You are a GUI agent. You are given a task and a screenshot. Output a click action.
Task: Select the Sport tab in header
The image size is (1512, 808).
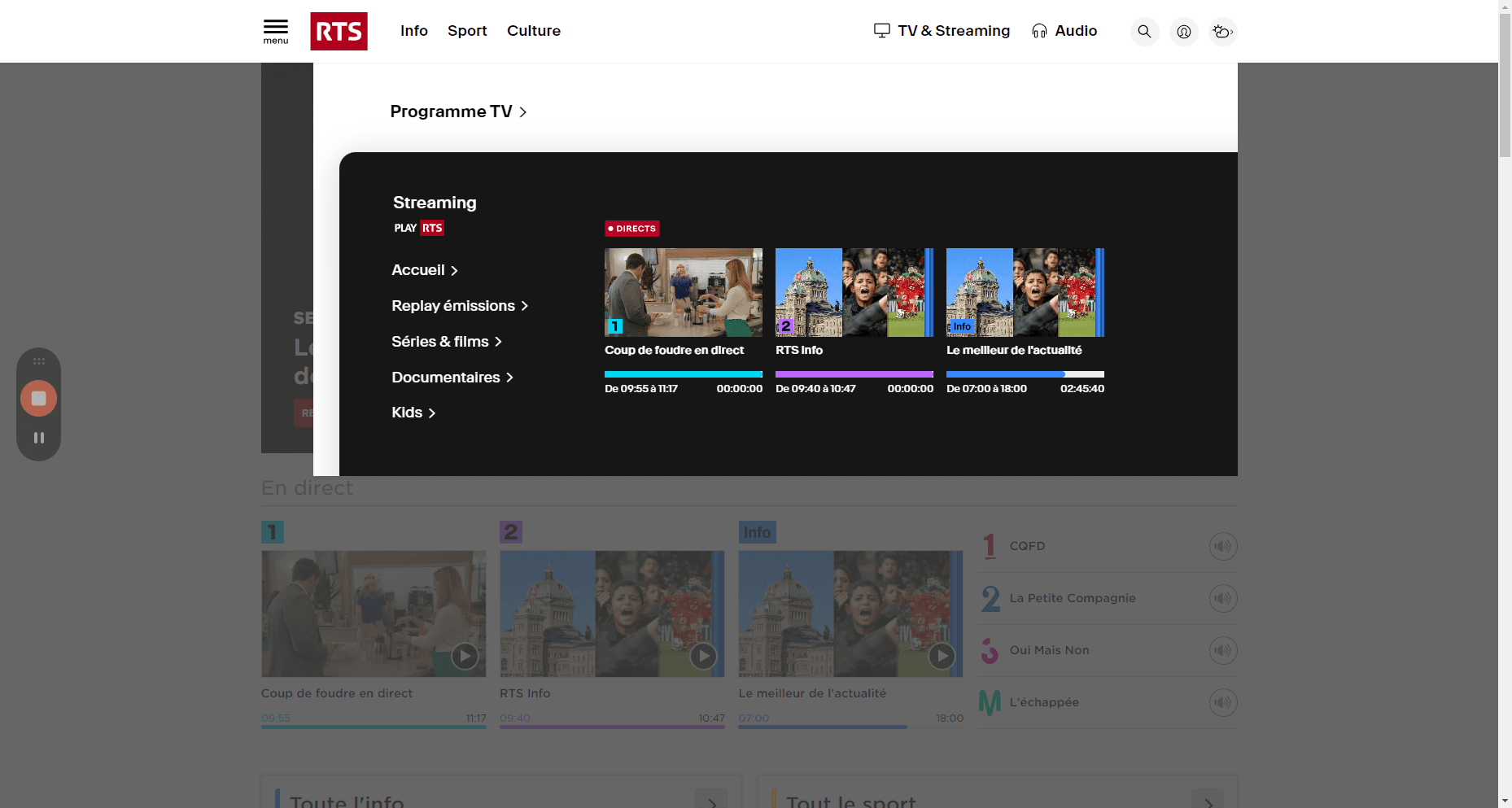(467, 31)
